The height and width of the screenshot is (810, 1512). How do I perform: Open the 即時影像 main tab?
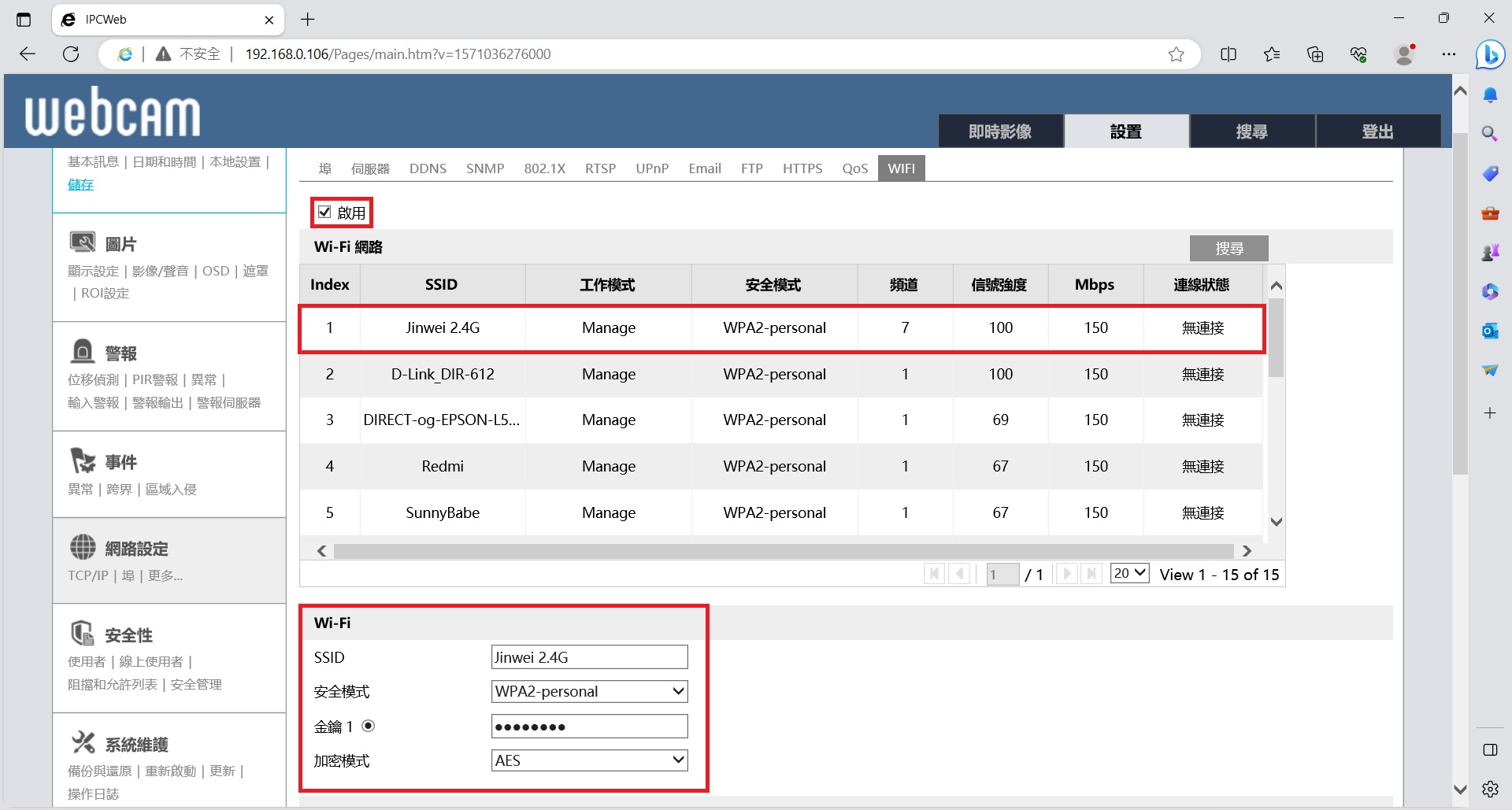pyautogui.click(x=1000, y=131)
